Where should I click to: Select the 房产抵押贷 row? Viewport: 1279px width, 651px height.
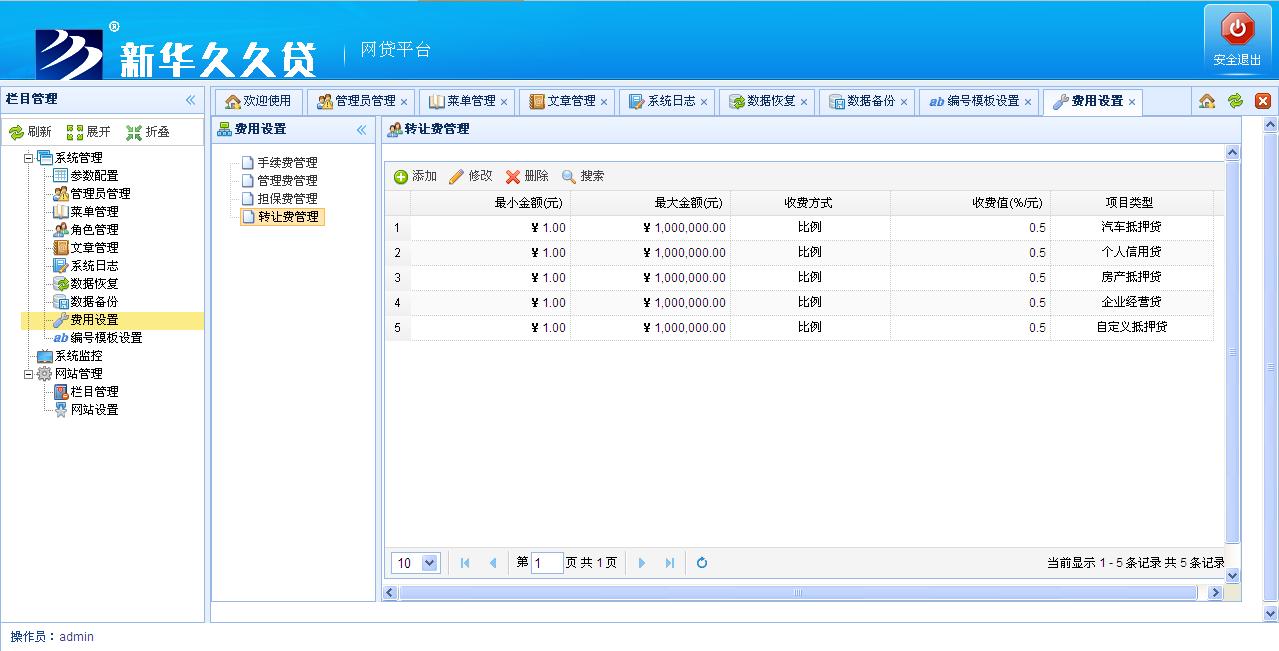[x=799, y=278]
